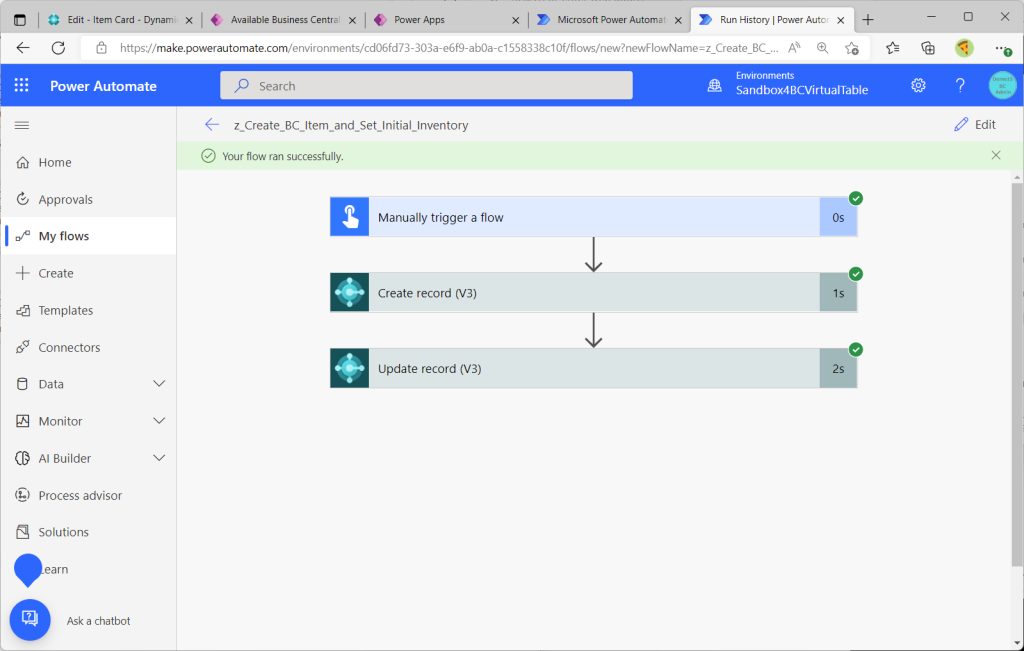Click the Create record Business Central icon
This screenshot has width=1024, height=651.
(349, 293)
